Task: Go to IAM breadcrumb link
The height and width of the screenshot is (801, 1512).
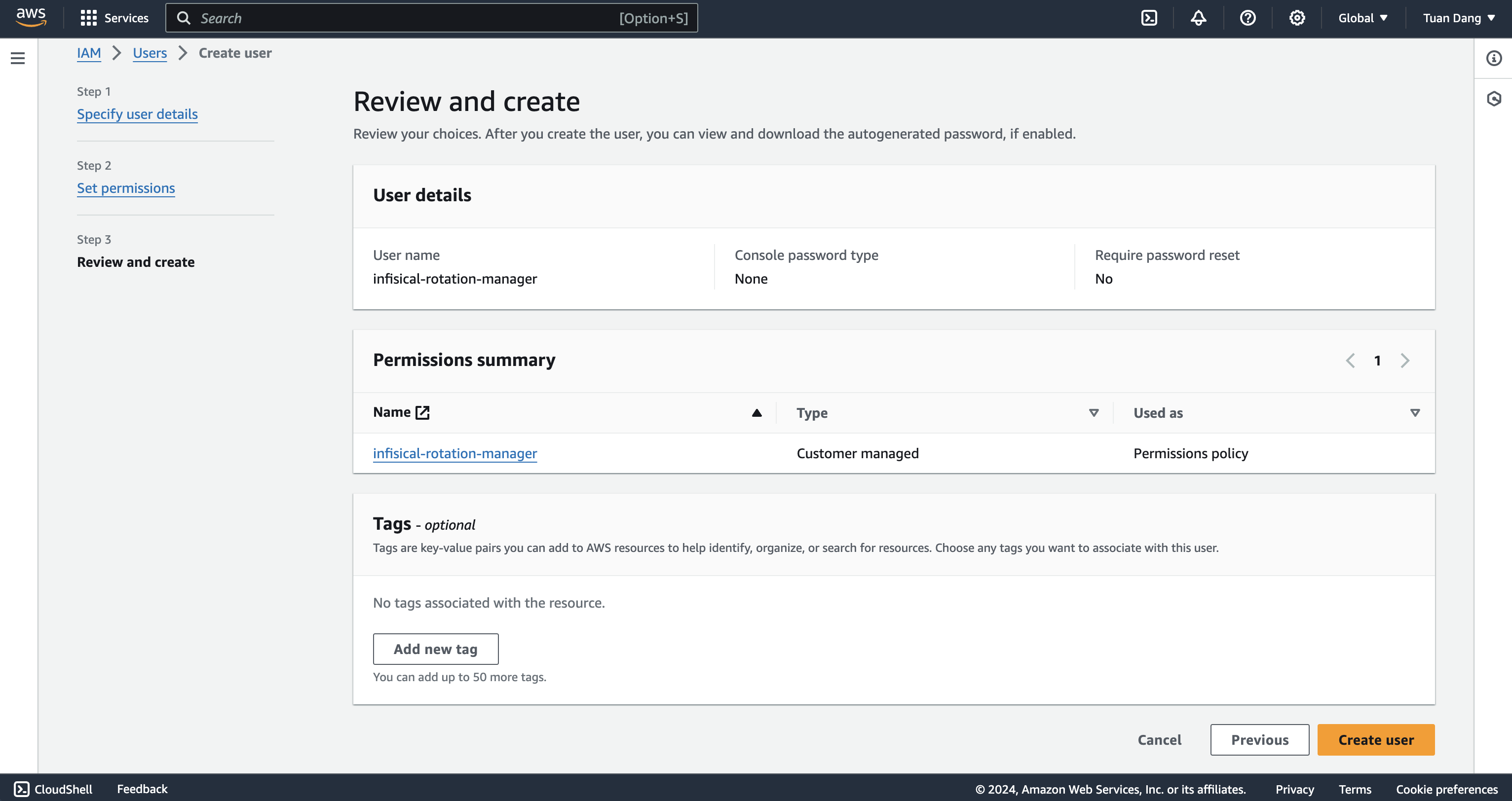Action: coord(89,53)
